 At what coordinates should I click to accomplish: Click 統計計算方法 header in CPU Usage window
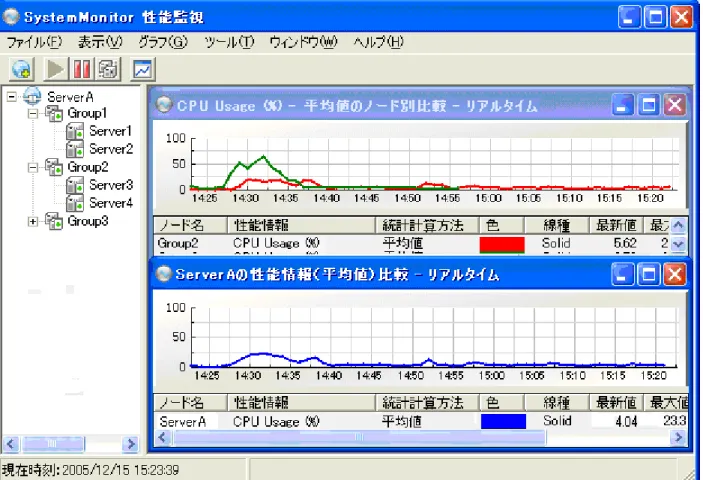pos(427,225)
